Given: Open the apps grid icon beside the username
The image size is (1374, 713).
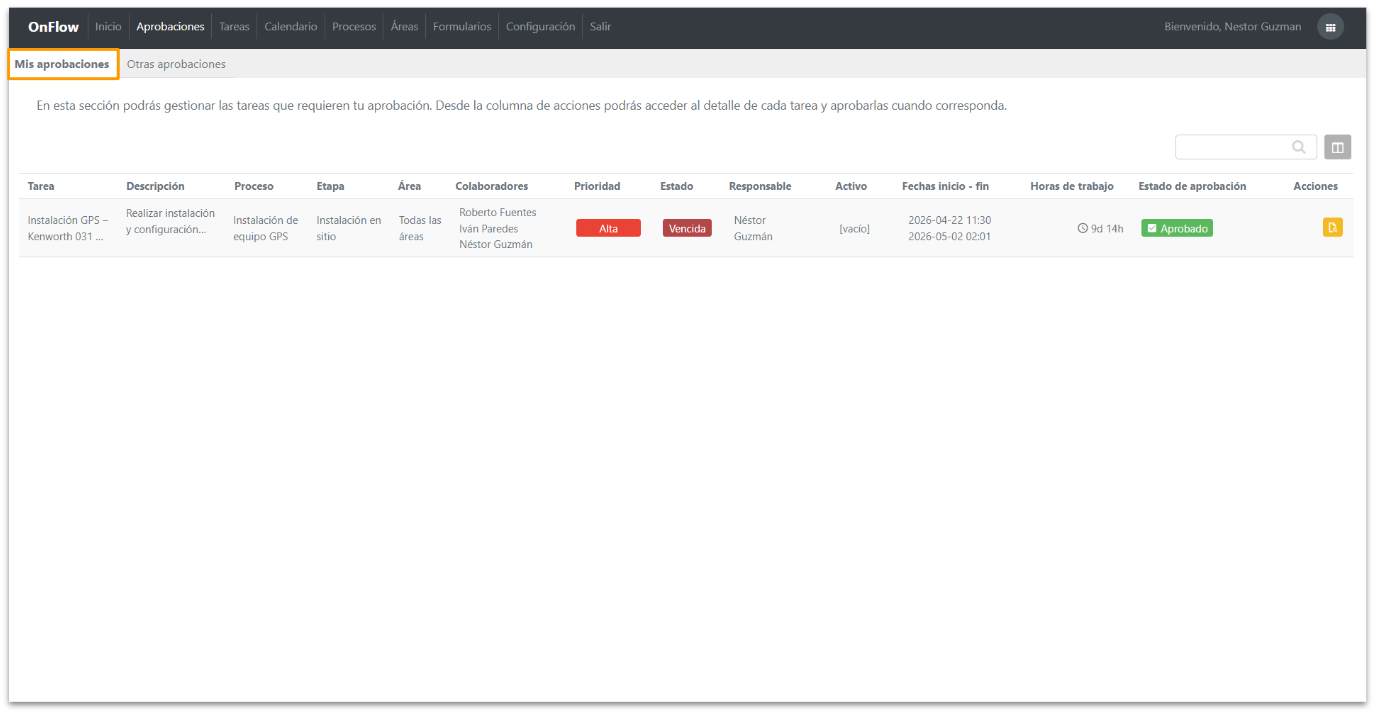Looking at the screenshot, I should [x=1330, y=27].
